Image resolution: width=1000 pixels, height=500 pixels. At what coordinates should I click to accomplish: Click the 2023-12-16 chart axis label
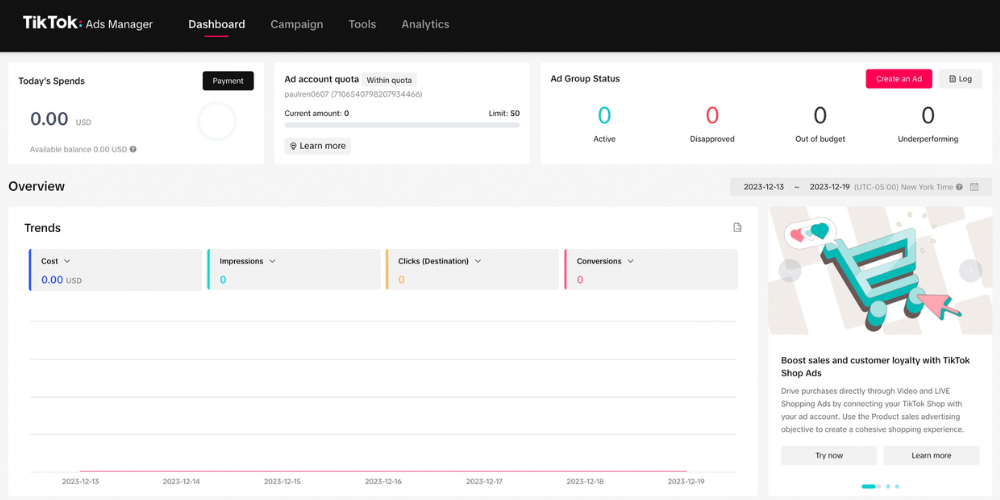coord(383,482)
